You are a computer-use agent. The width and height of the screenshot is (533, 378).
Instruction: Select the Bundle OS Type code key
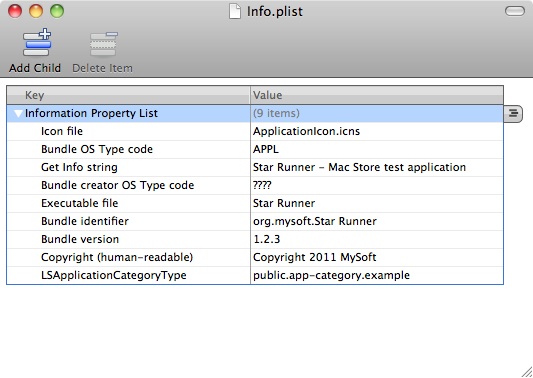(x=97, y=149)
